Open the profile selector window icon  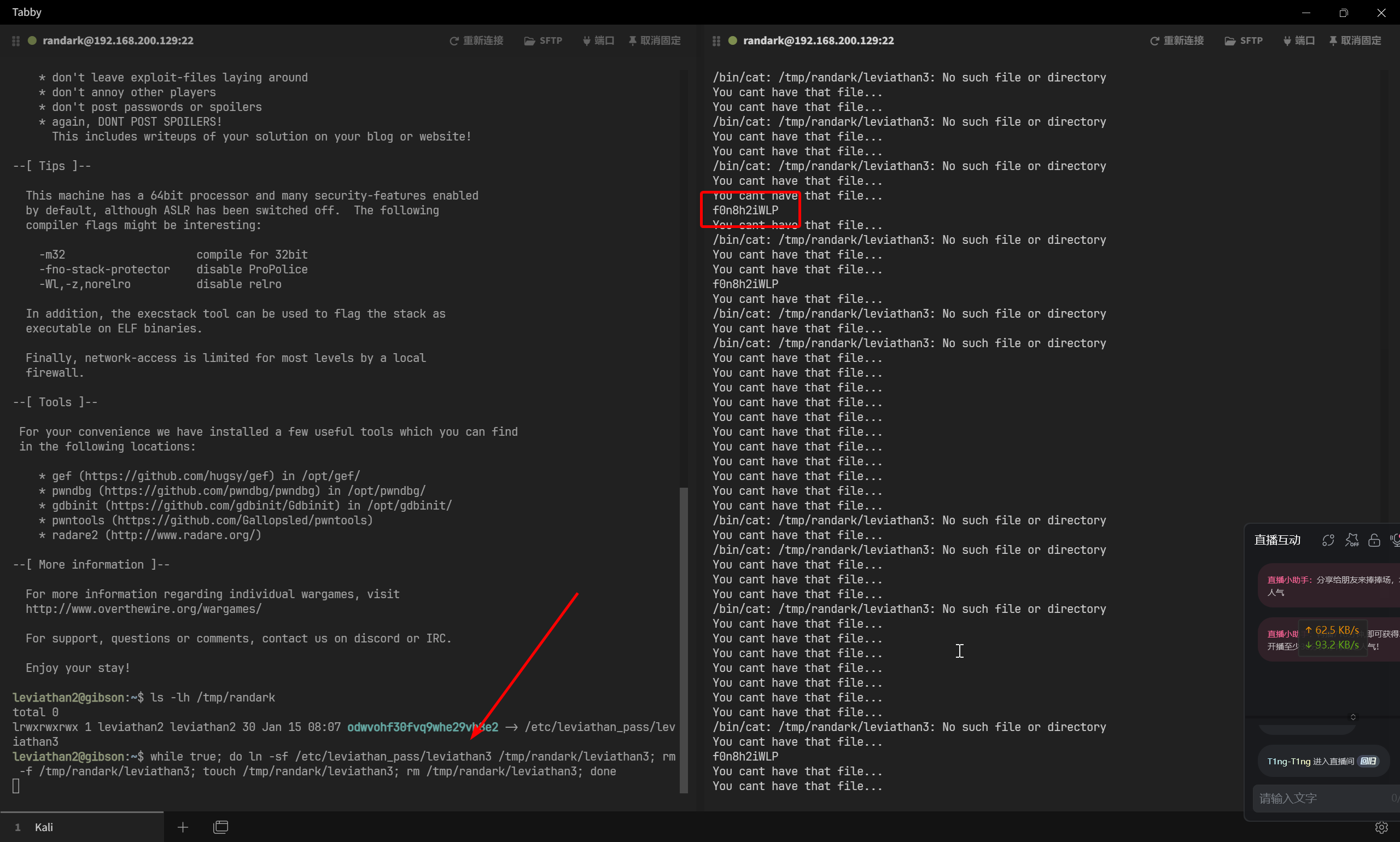pyautogui.click(x=221, y=827)
